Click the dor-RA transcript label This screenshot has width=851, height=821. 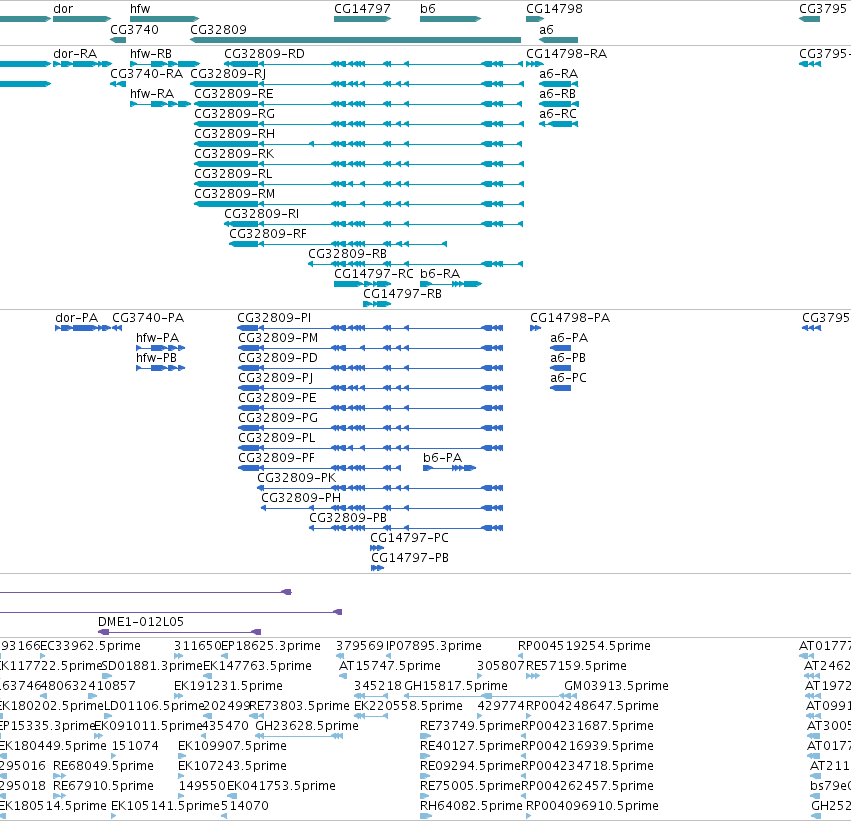pyautogui.click(x=75, y=54)
